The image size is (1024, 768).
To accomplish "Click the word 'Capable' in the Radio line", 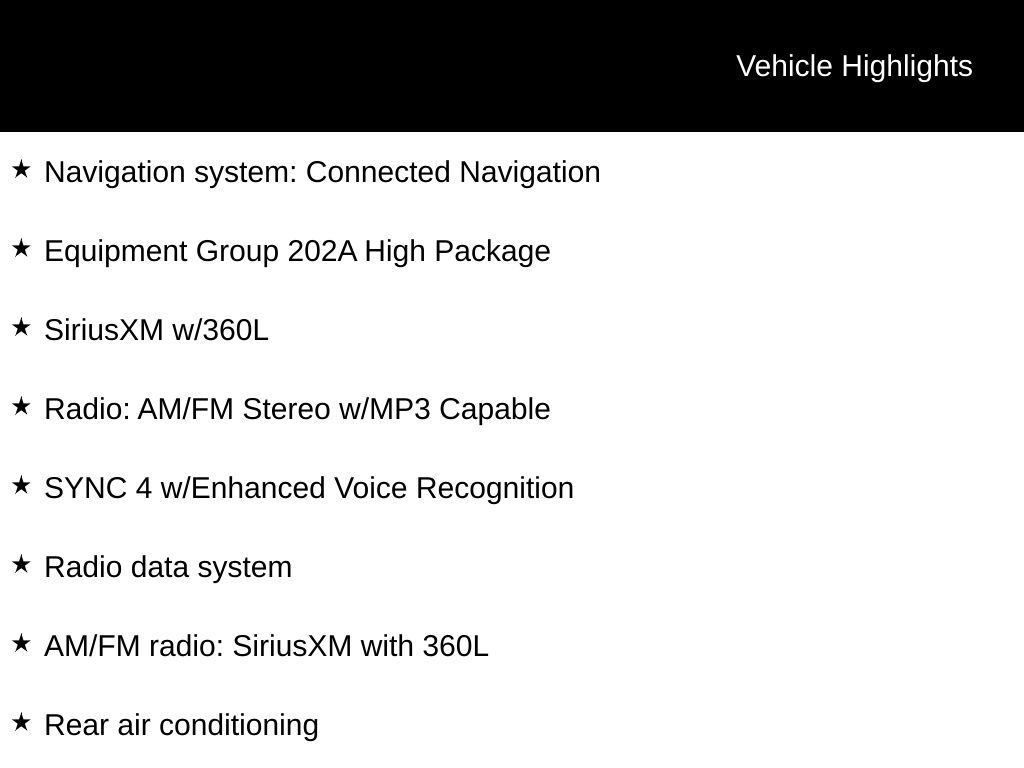I will coord(494,409).
